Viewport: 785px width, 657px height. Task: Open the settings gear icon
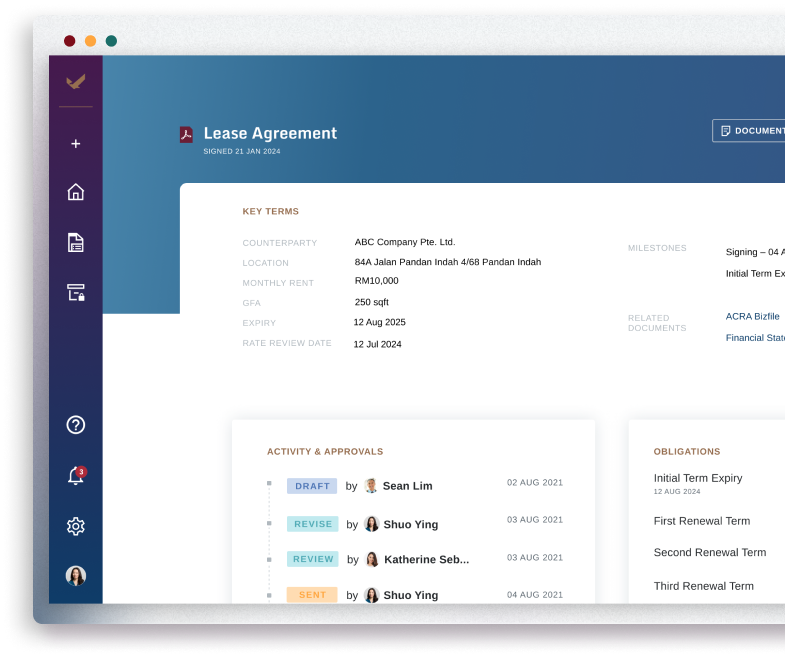pyautogui.click(x=76, y=526)
